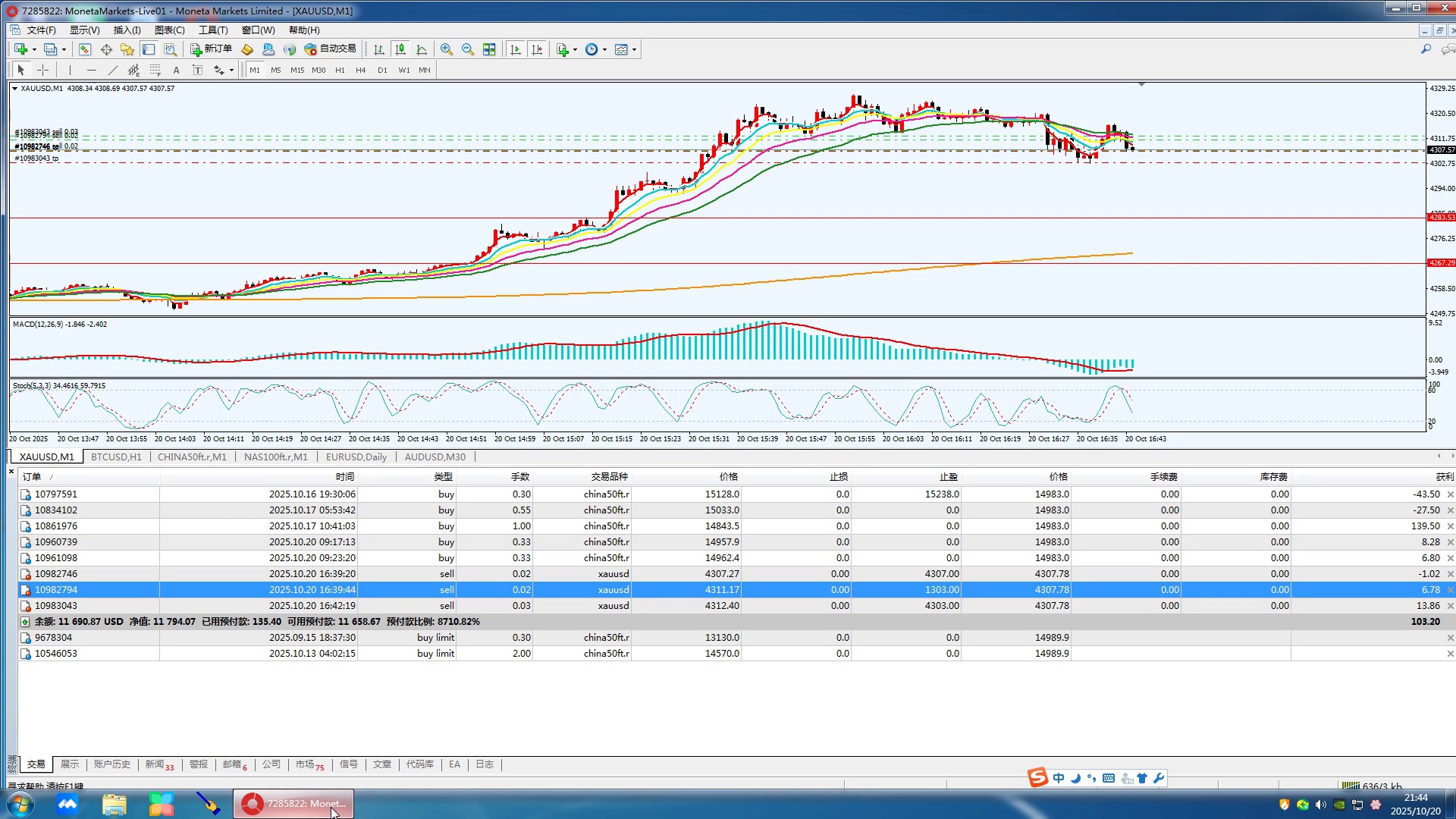The image size is (1456, 819).
Task: Toggle the auto trading button
Action: point(330,49)
